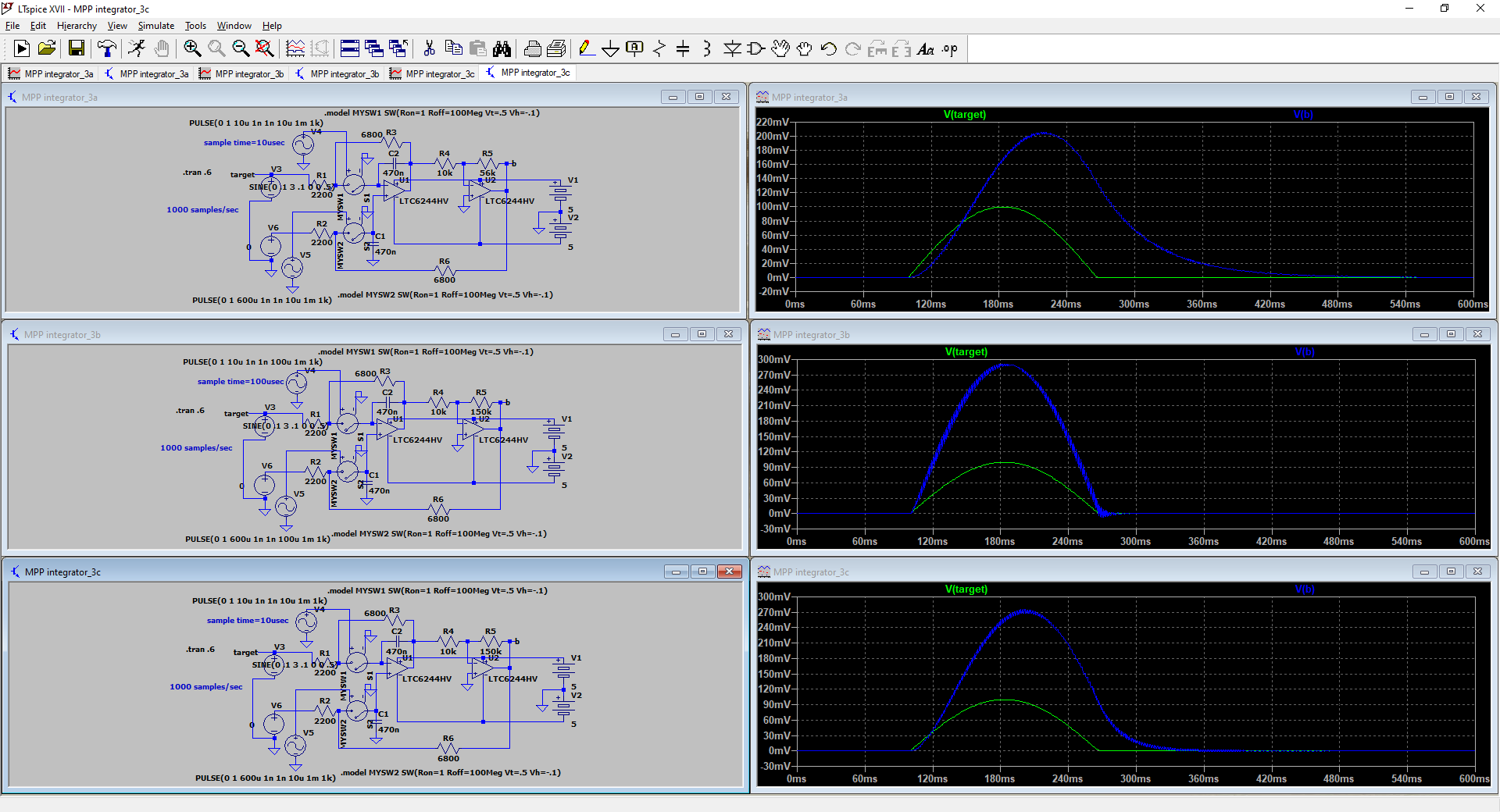The height and width of the screenshot is (812, 1500).
Task: Select the Diode component tool
Action: pyautogui.click(x=731, y=49)
